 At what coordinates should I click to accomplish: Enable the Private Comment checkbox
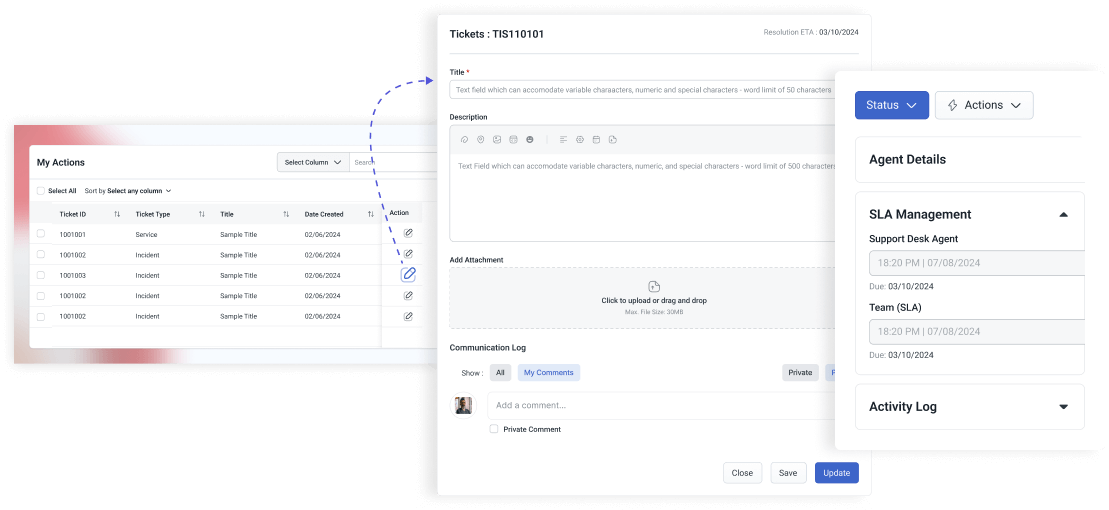(494, 429)
